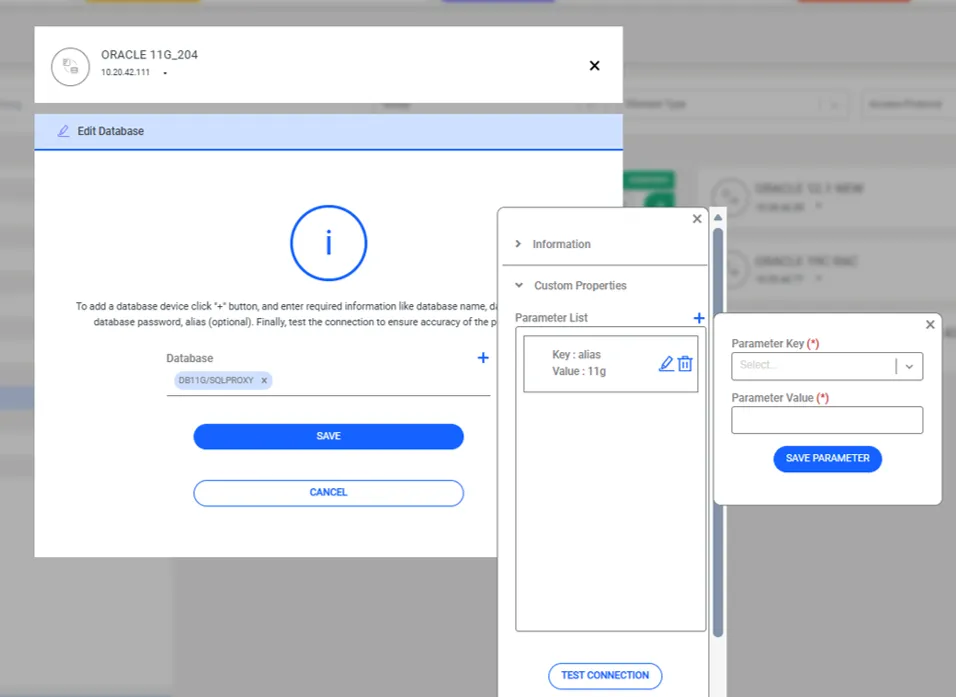Click the SAVE PARAMETER button
The height and width of the screenshot is (697, 956).
click(x=827, y=458)
